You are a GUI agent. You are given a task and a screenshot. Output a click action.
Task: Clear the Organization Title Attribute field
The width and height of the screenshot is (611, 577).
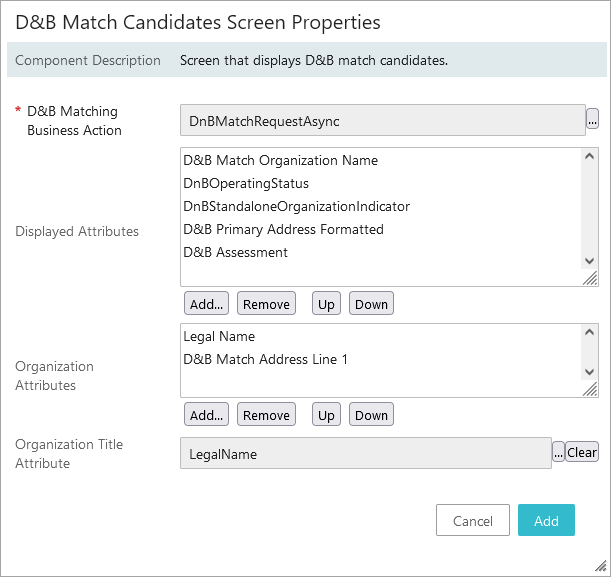click(x=582, y=453)
